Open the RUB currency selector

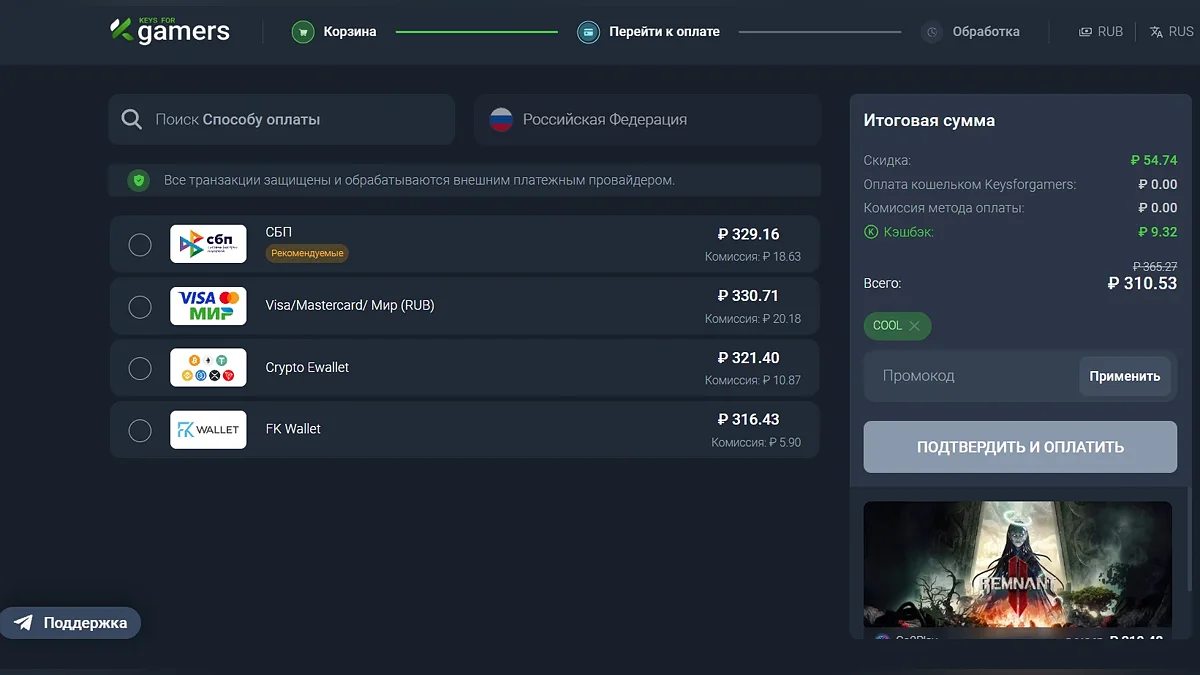1100,32
